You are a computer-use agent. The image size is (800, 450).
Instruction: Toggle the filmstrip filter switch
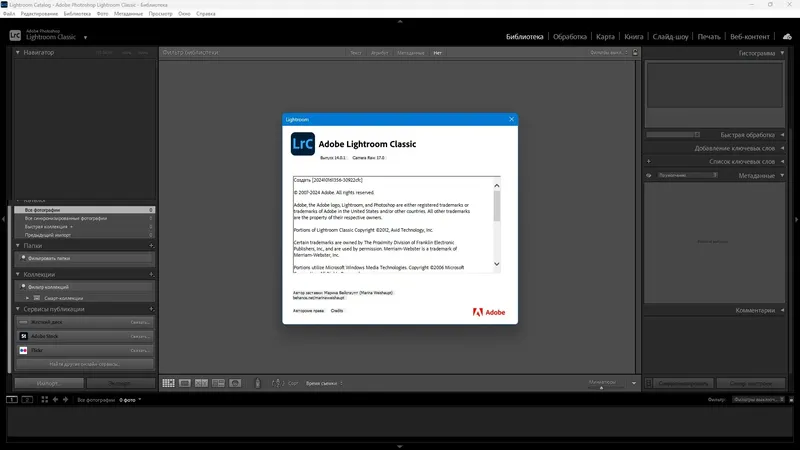point(791,399)
